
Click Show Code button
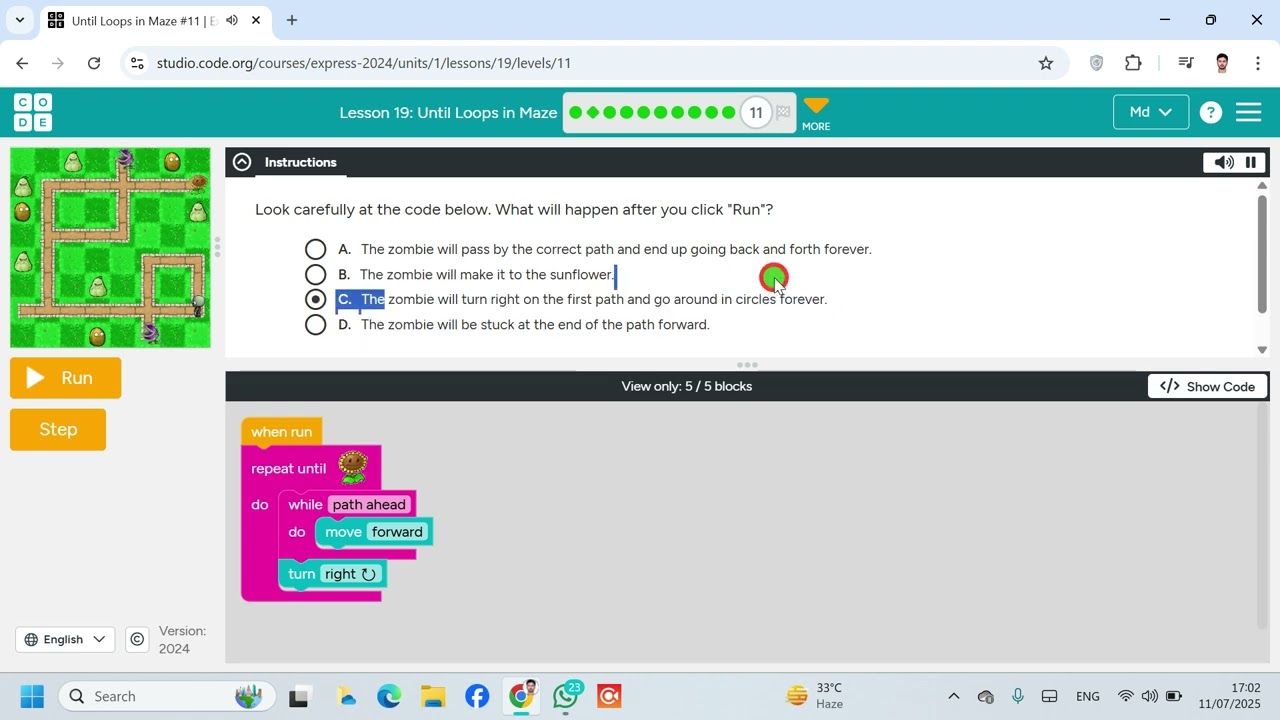(1208, 386)
